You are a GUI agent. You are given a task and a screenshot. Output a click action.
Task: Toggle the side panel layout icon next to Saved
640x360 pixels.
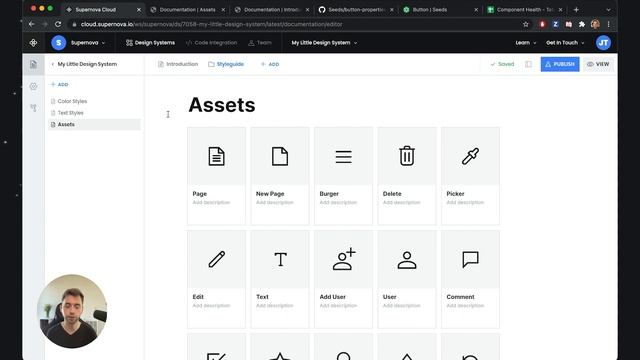pos(528,64)
